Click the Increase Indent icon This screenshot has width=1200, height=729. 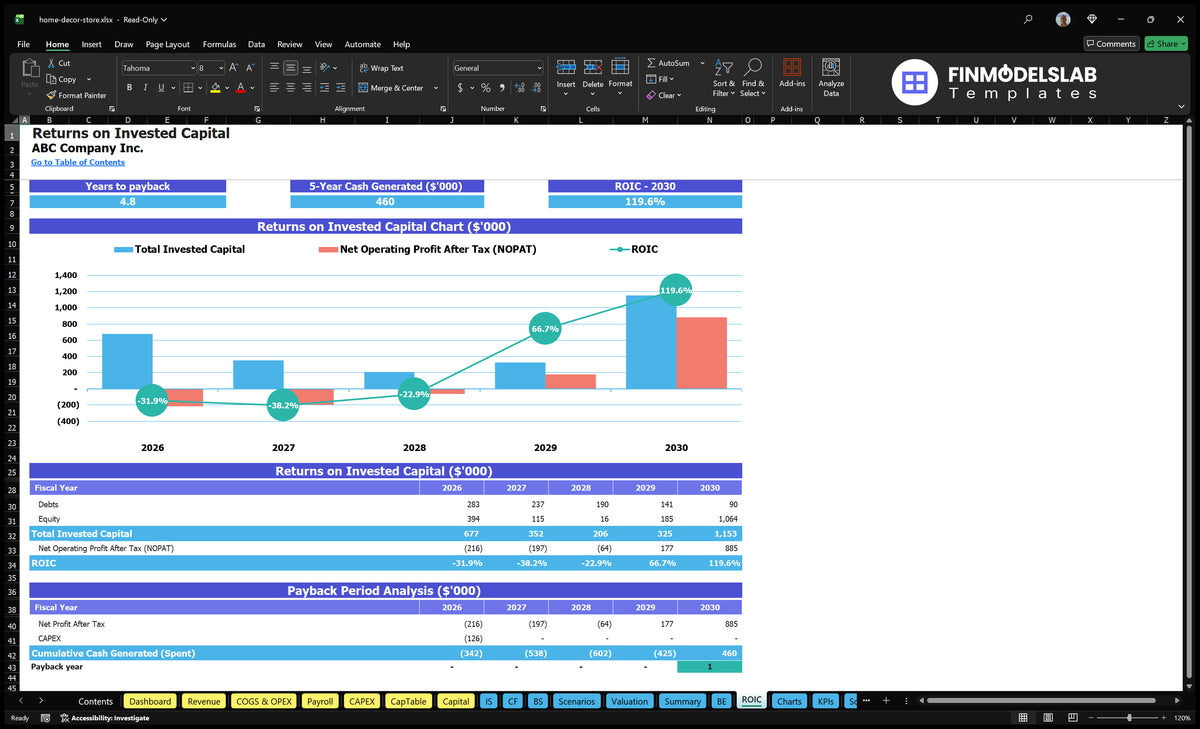[x=342, y=88]
